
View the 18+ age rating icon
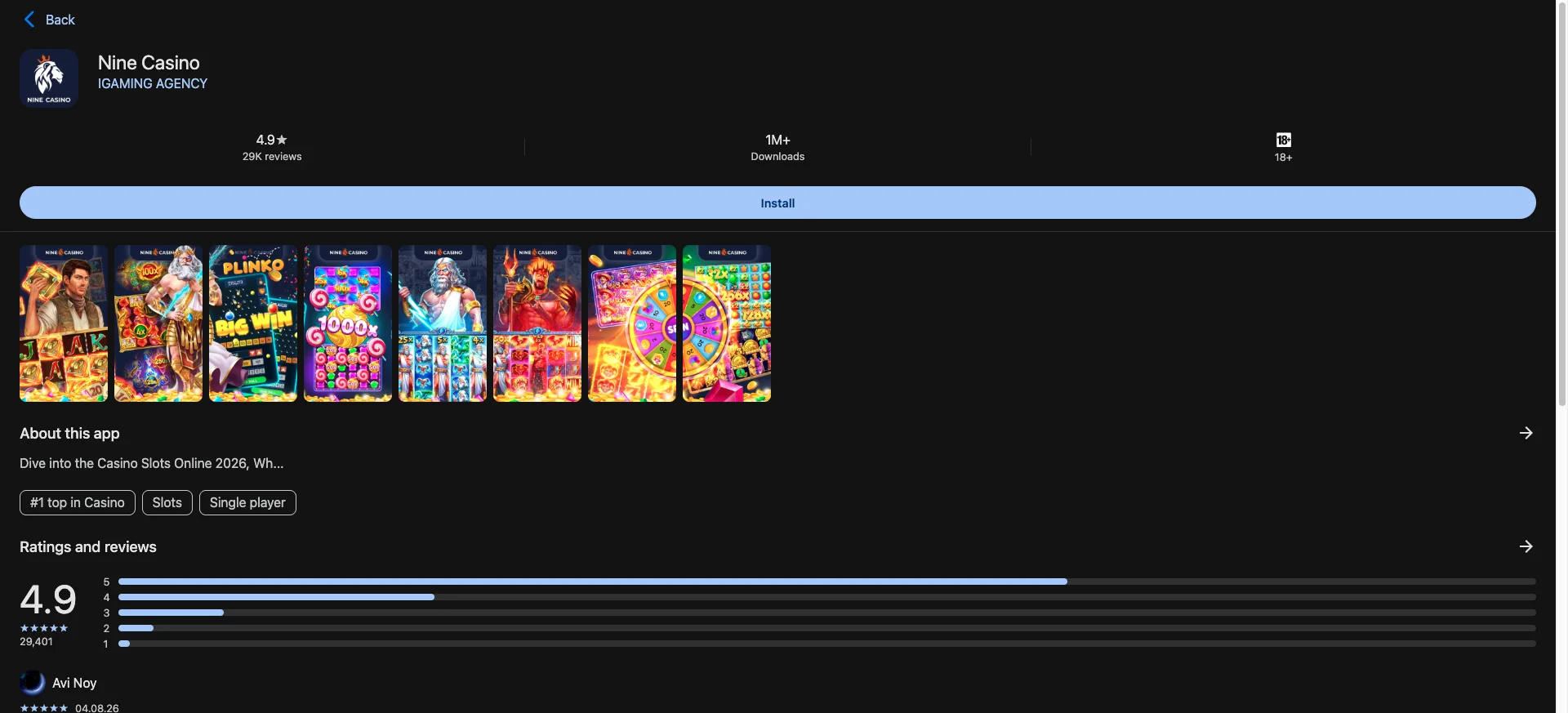(x=1283, y=140)
